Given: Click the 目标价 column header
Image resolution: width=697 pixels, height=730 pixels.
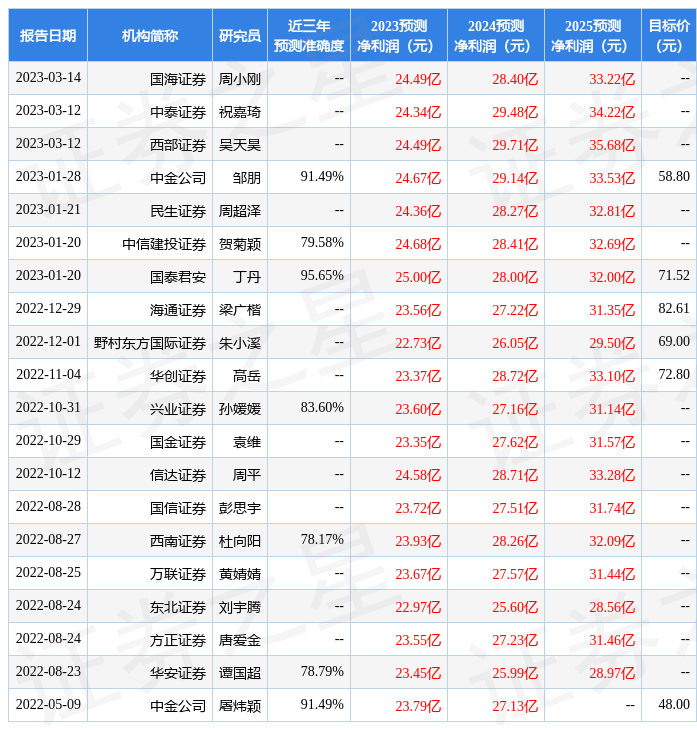Looking at the screenshot, I should point(669,35).
